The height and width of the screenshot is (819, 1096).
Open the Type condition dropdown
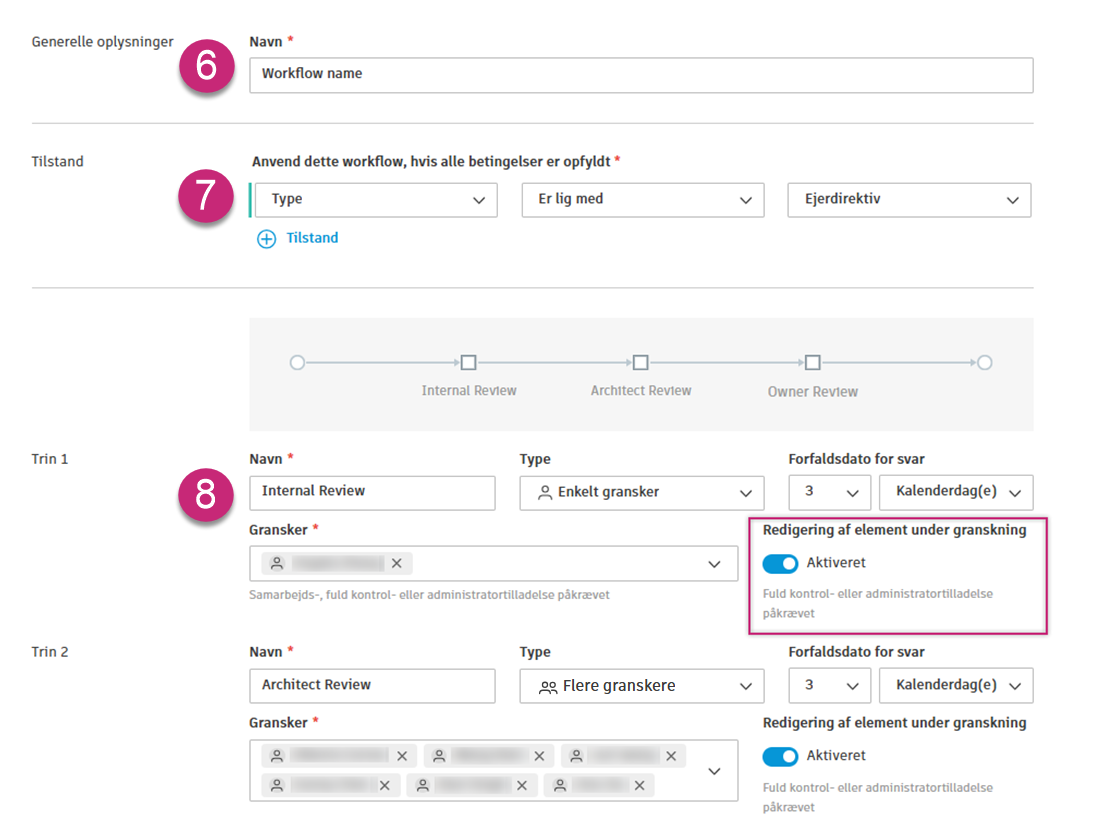click(376, 200)
